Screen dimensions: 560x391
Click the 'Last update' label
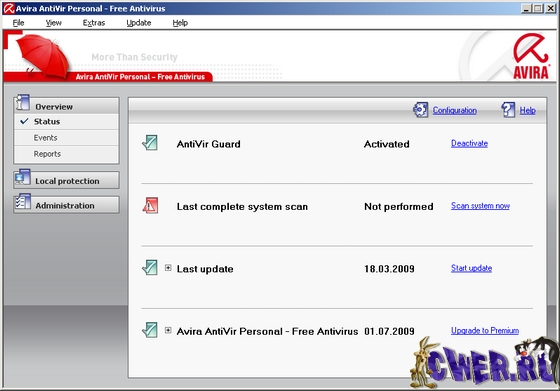point(205,269)
